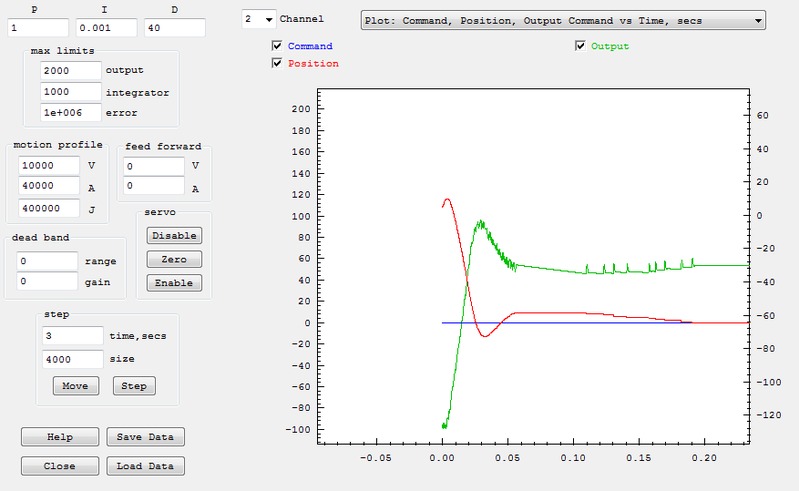Uncheck the Output trace checkbox
The image size is (799, 491).
581,46
